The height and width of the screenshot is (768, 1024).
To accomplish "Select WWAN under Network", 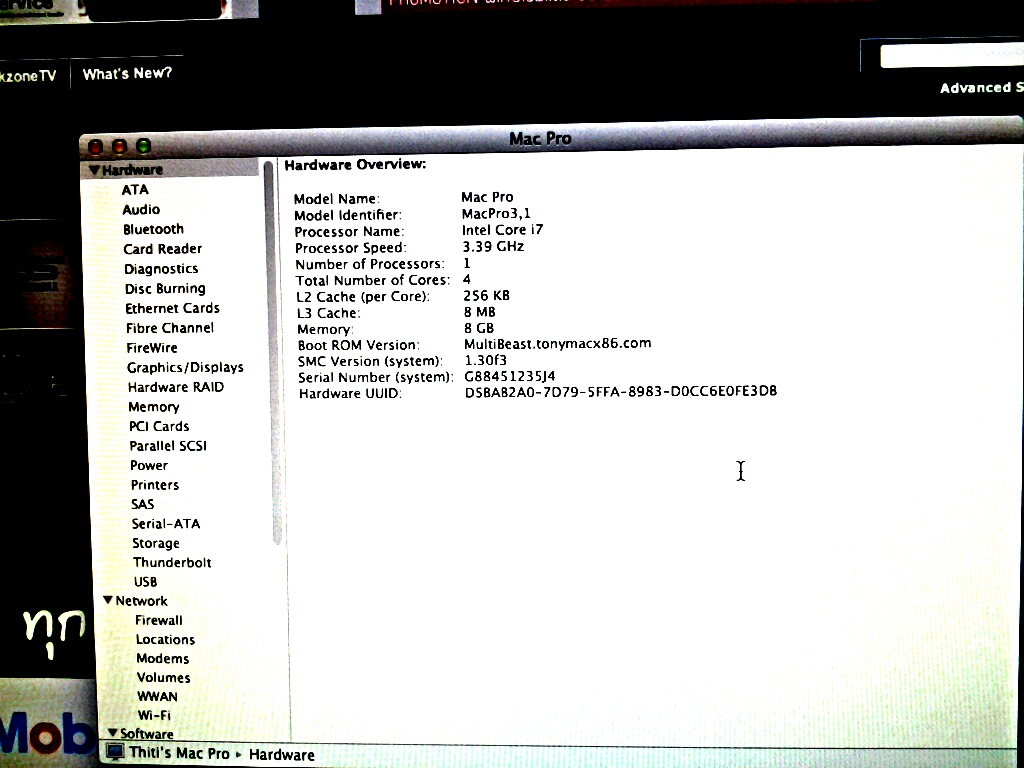I will [x=157, y=696].
